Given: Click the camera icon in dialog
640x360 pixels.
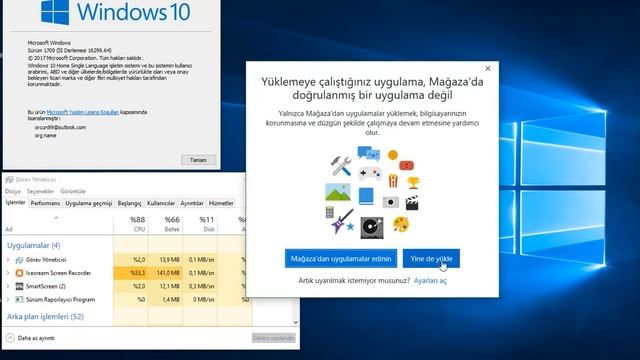Looking at the screenshot, I should coord(391,202).
